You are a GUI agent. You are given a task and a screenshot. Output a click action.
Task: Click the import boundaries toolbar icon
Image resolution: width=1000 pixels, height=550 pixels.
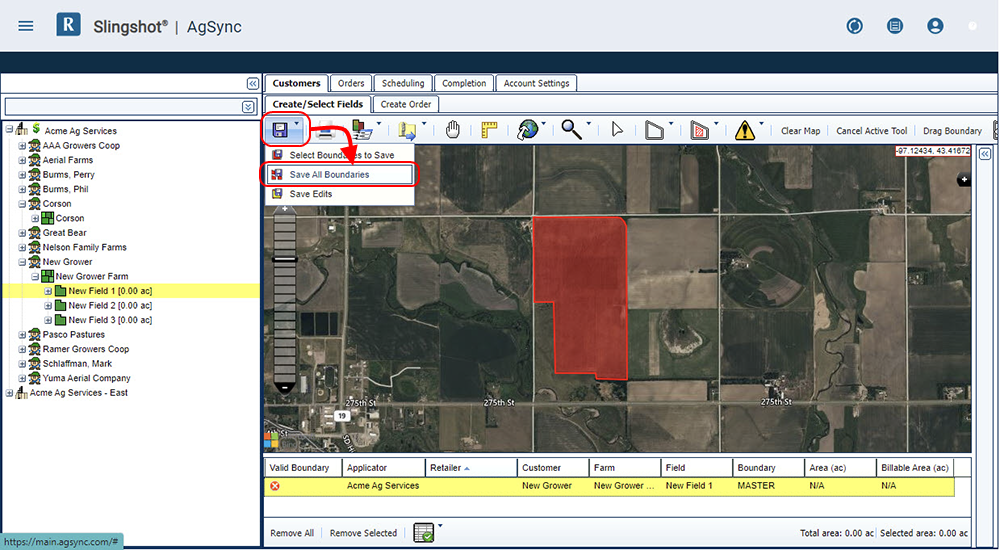click(x=362, y=130)
